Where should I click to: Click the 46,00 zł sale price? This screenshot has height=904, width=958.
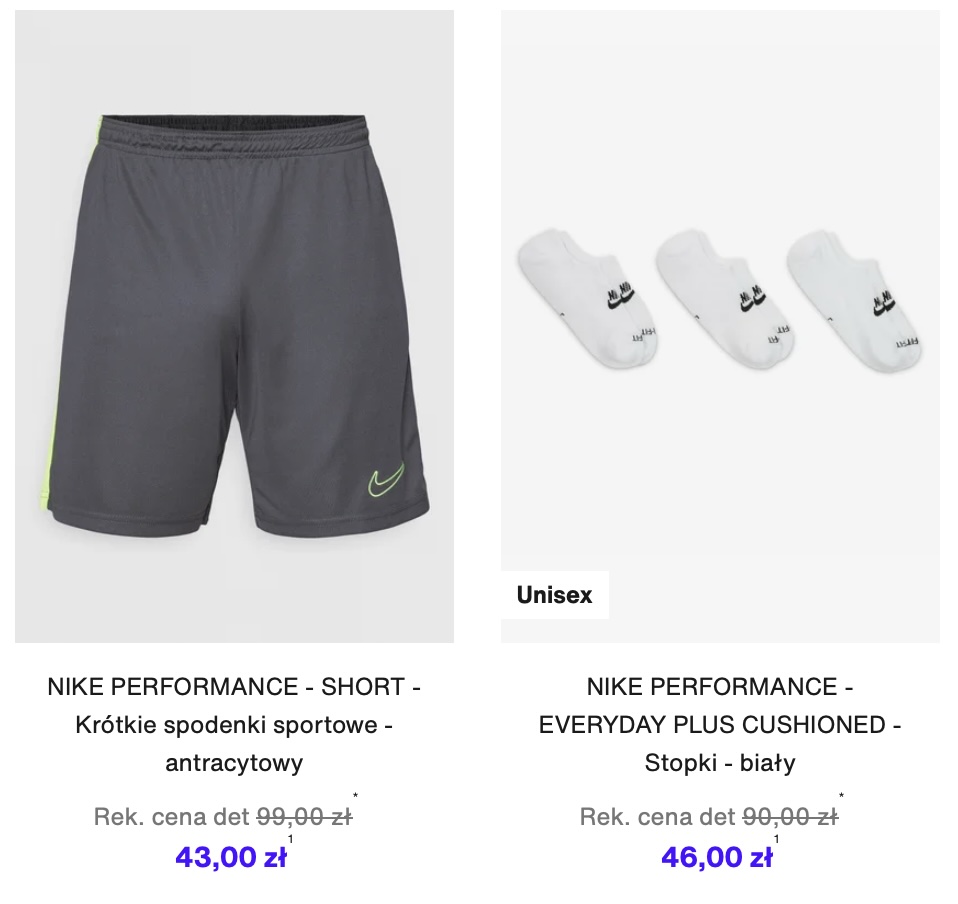[x=717, y=856]
